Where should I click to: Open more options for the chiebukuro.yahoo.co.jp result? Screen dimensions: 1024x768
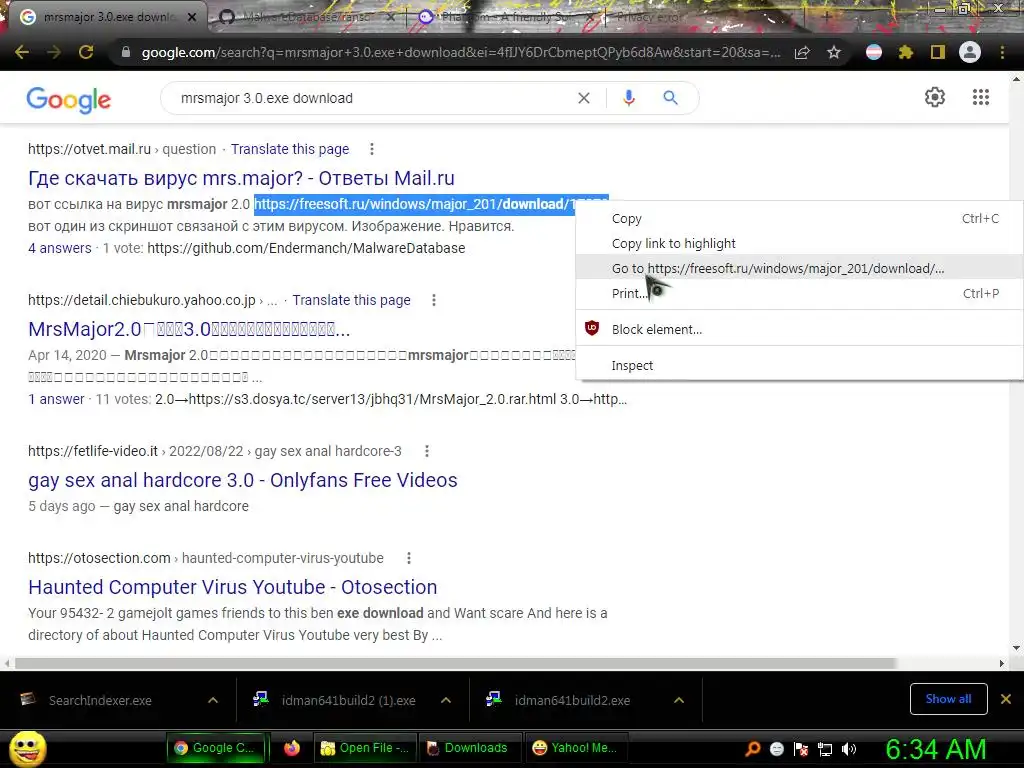click(434, 300)
